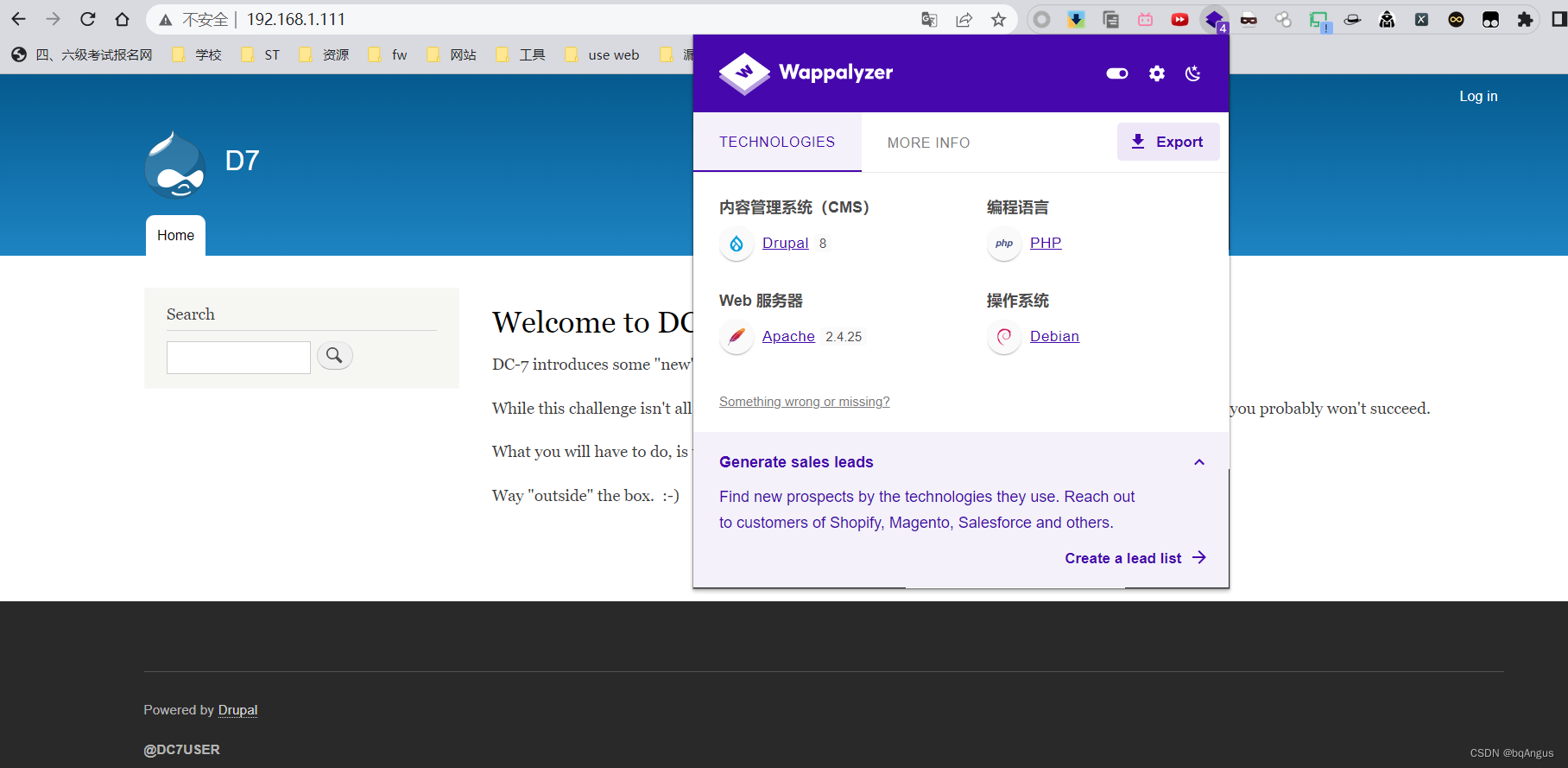Open the ST bookmark folder
1568x768 pixels.
click(x=260, y=54)
